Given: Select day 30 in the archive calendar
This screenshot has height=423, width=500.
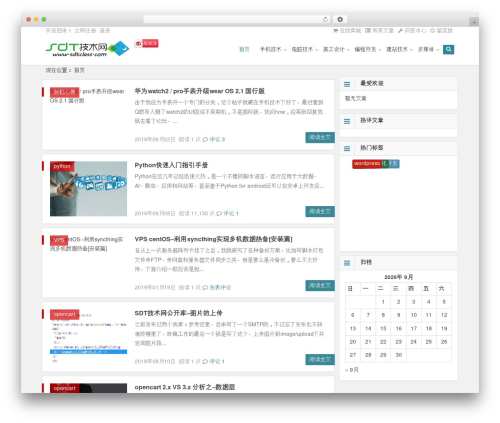Looking at the screenshot, I should point(399,355).
